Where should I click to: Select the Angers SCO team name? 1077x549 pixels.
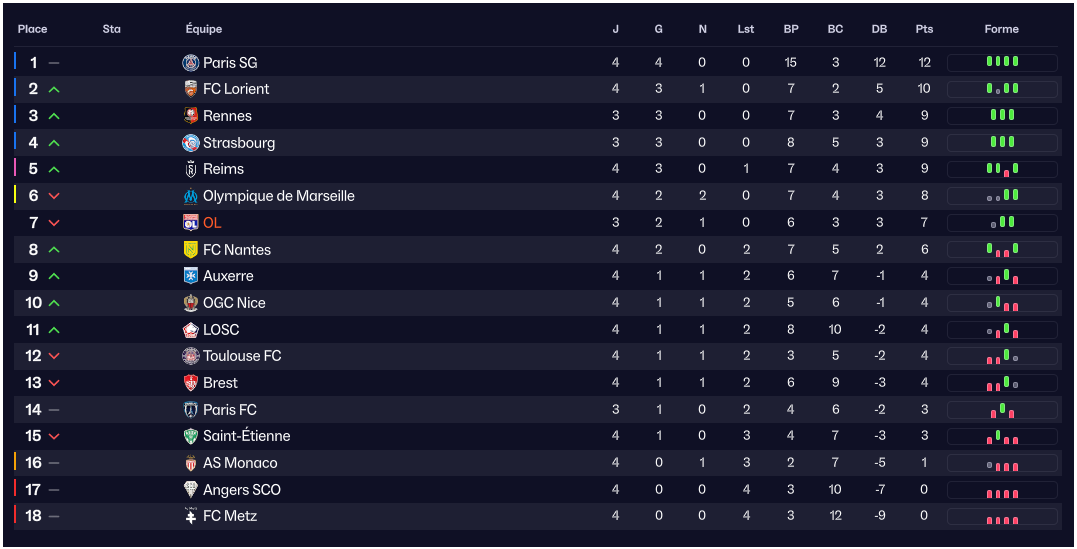pyautogui.click(x=241, y=490)
